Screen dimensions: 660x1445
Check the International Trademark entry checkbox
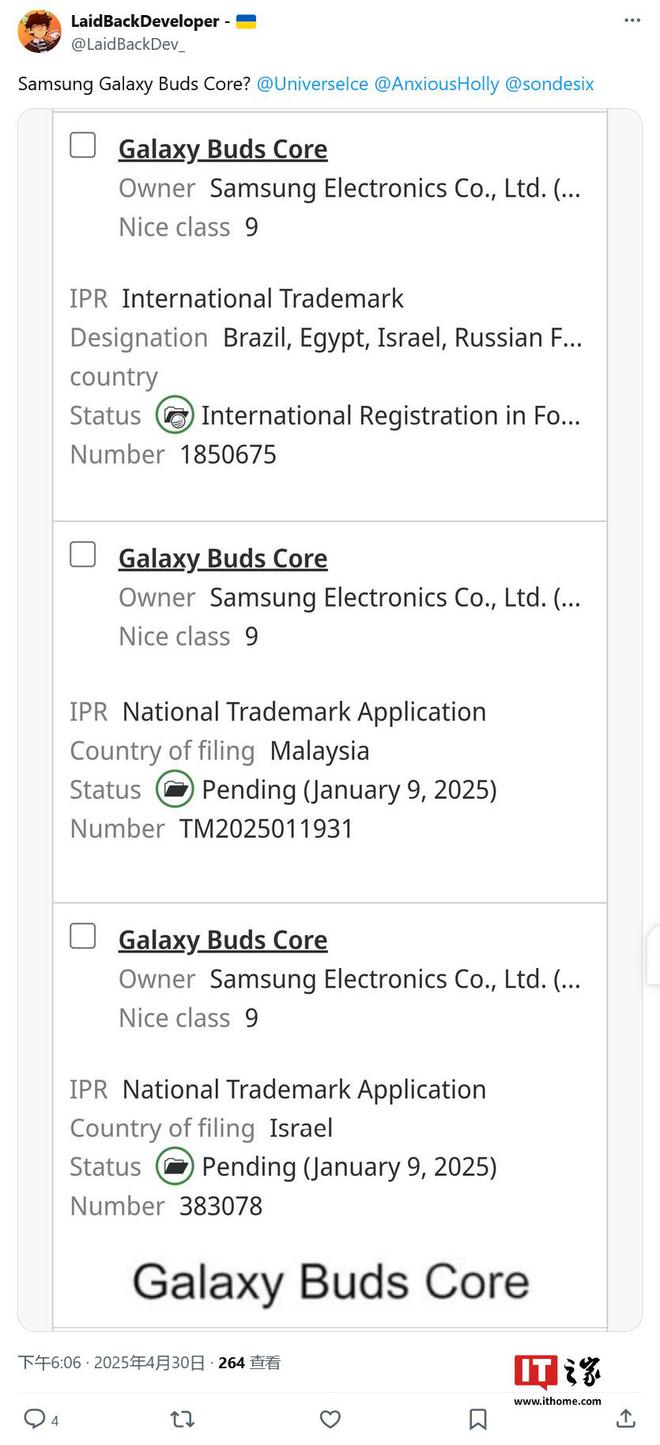click(83, 145)
